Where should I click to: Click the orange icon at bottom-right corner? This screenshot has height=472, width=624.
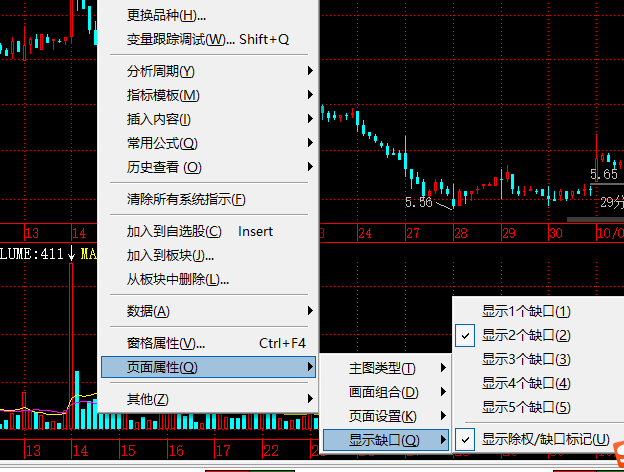pyautogui.click(x=618, y=454)
